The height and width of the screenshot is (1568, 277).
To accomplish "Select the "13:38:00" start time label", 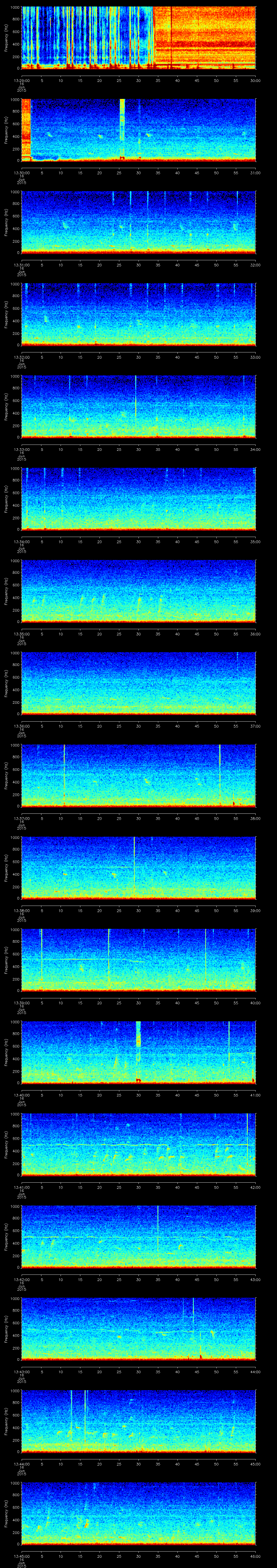I will click(x=22, y=910).
